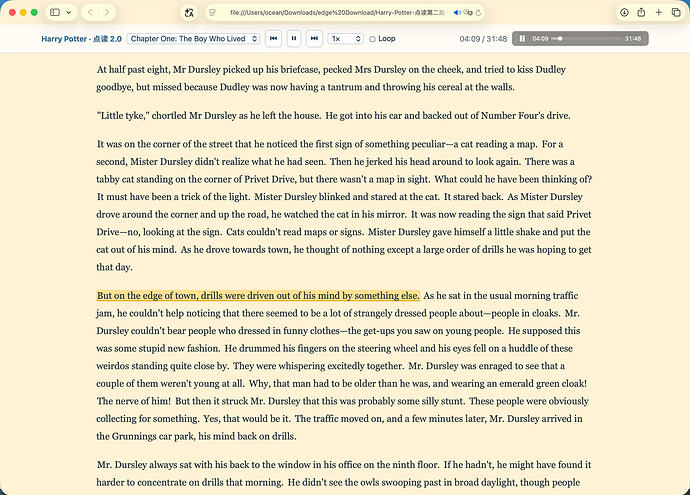The width and height of the screenshot is (690, 495).
Task: Click sentence "Then he jerked his head around"
Action: pos(425,162)
